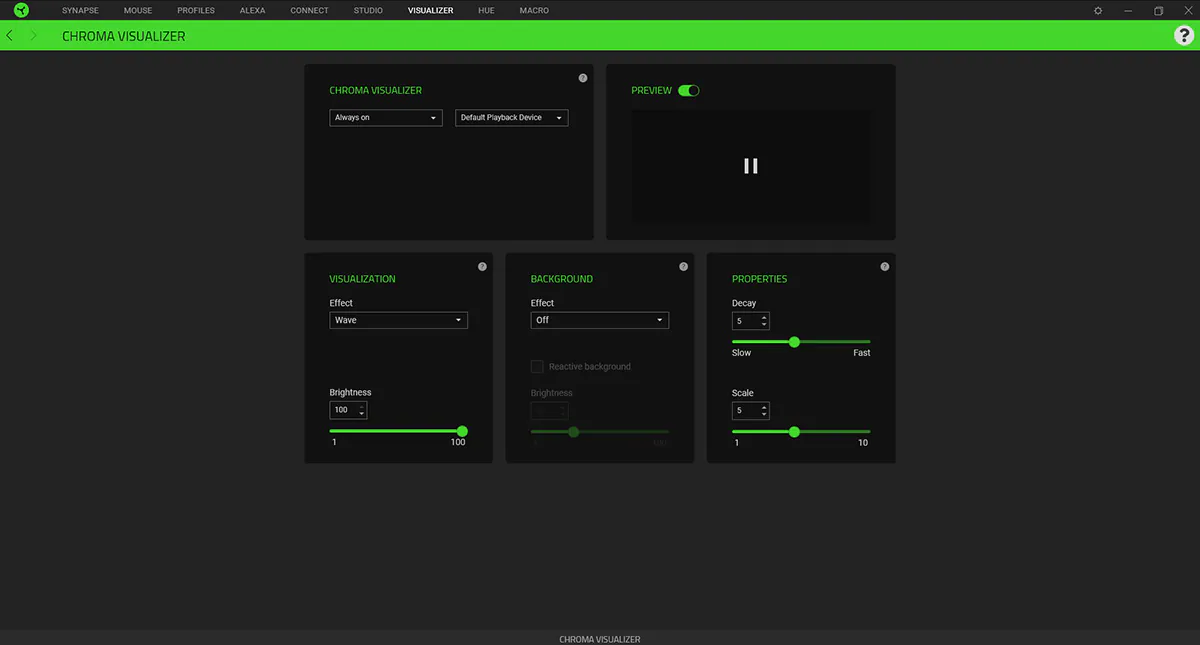Image resolution: width=1200 pixels, height=645 pixels.
Task: Click the Chroma Visualizer label in bottom bar
Action: (x=600, y=639)
